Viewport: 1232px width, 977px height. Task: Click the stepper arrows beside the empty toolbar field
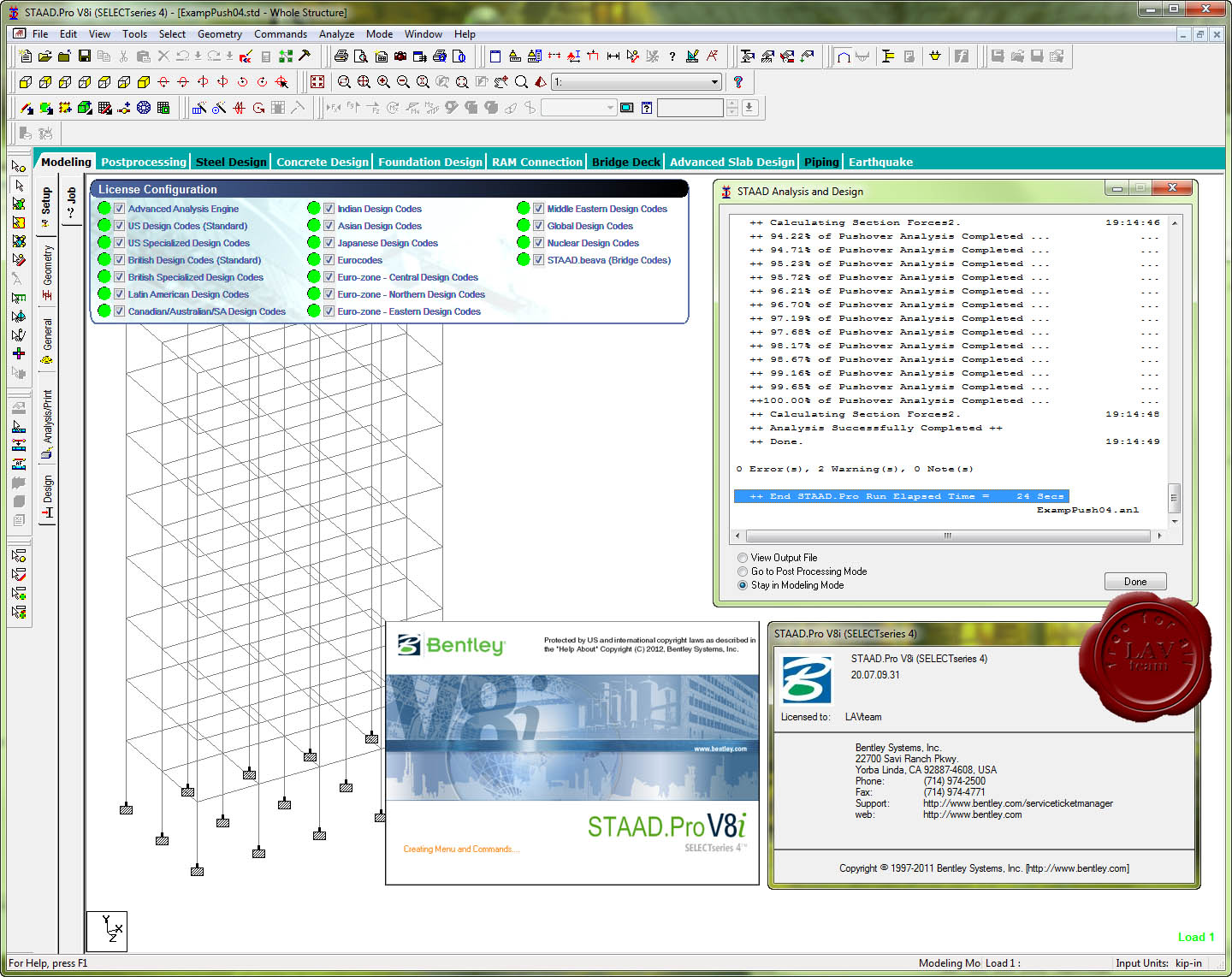[731, 108]
